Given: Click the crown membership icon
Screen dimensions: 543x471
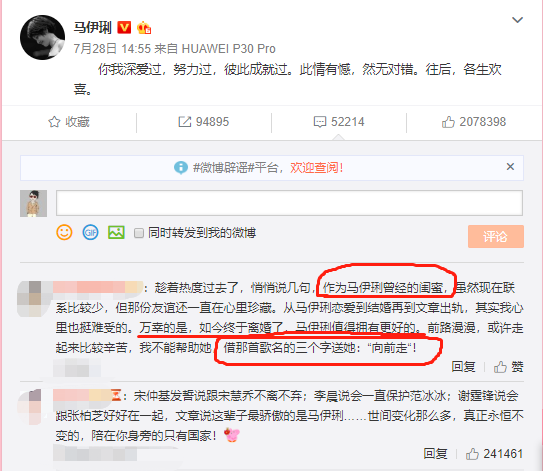Looking at the screenshot, I should (x=144, y=27).
